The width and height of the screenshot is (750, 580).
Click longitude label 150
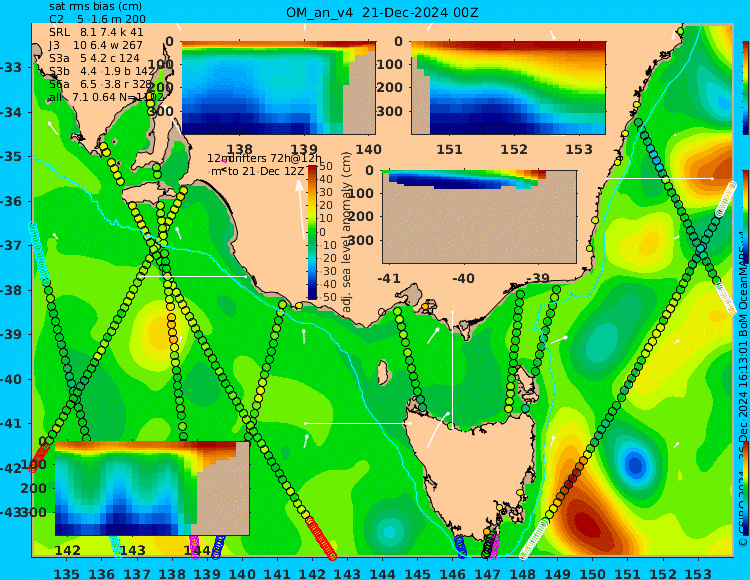coord(593,573)
